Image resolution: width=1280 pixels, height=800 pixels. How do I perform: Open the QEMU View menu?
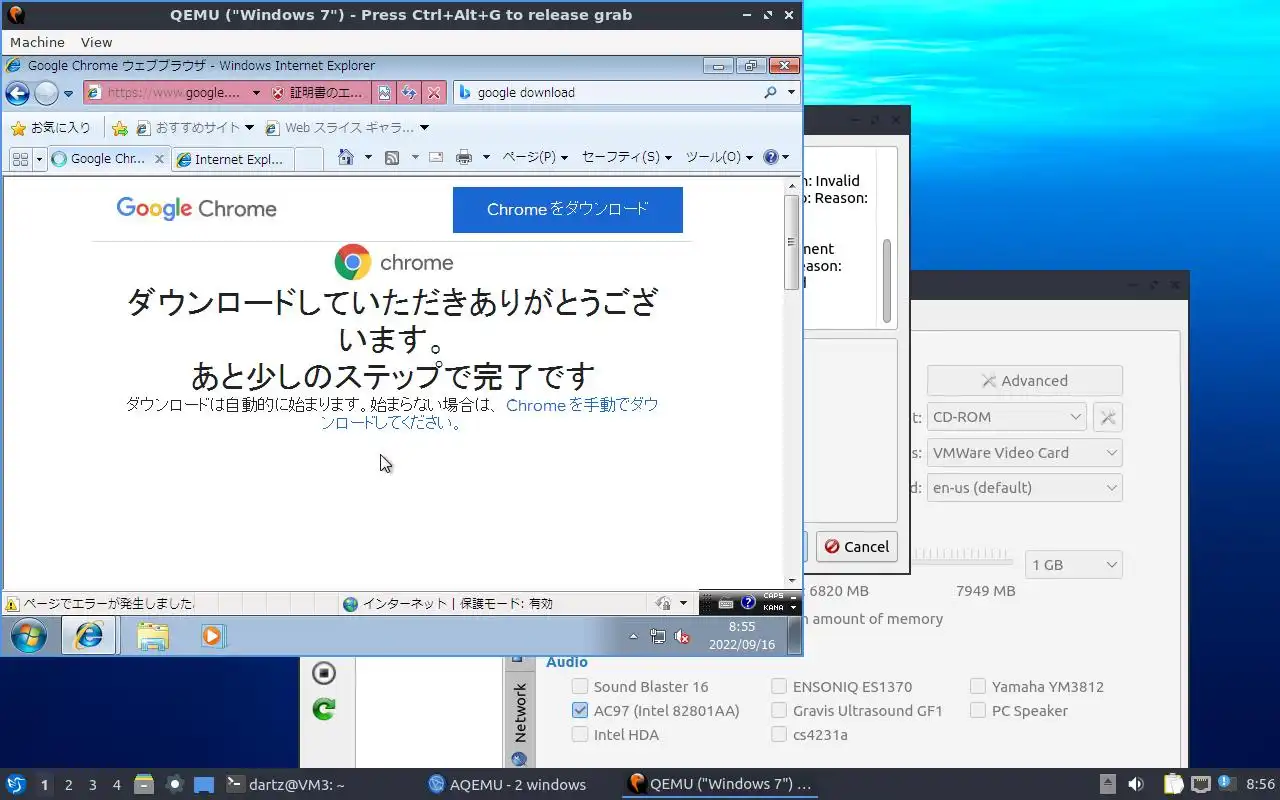(x=97, y=42)
